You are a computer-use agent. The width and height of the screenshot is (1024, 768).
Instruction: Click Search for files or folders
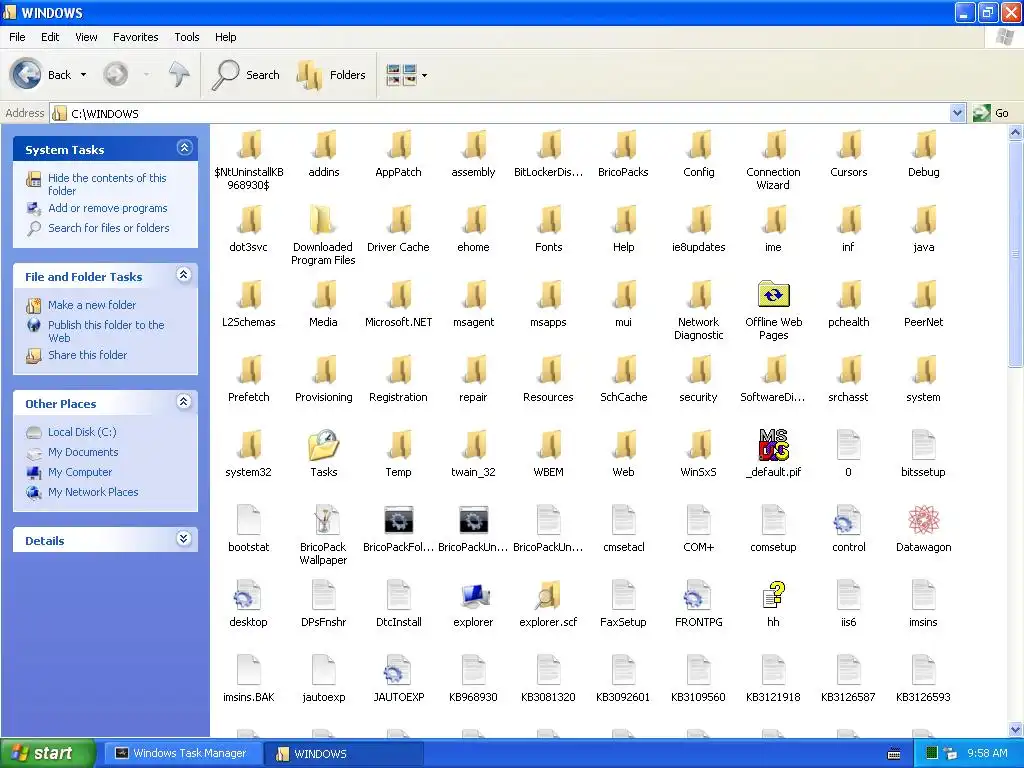(x=108, y=228)
